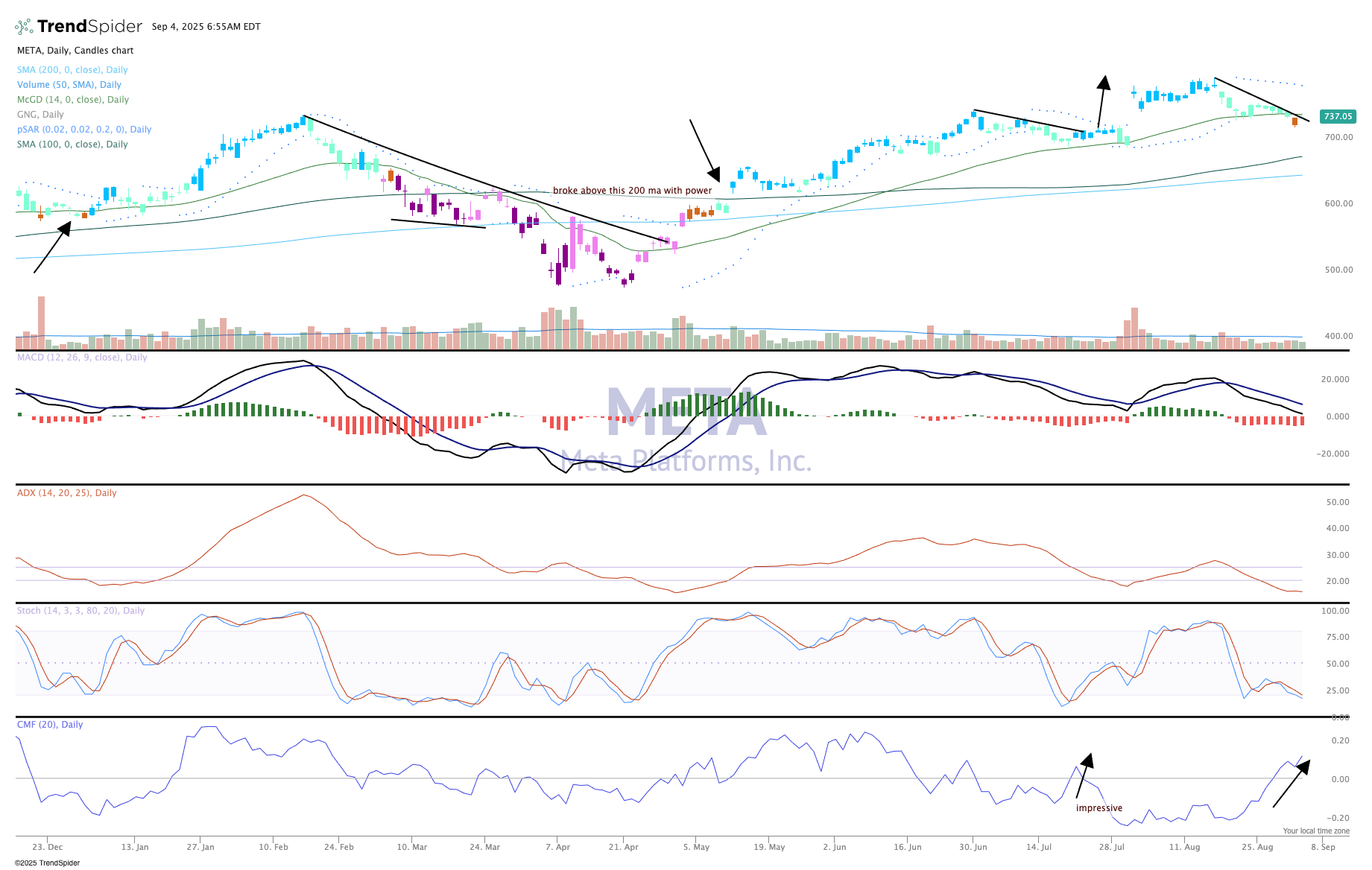Toggle the GNG, Daily indicator label
Viewport: 1372px width, 870px height.
click(40, 115)
